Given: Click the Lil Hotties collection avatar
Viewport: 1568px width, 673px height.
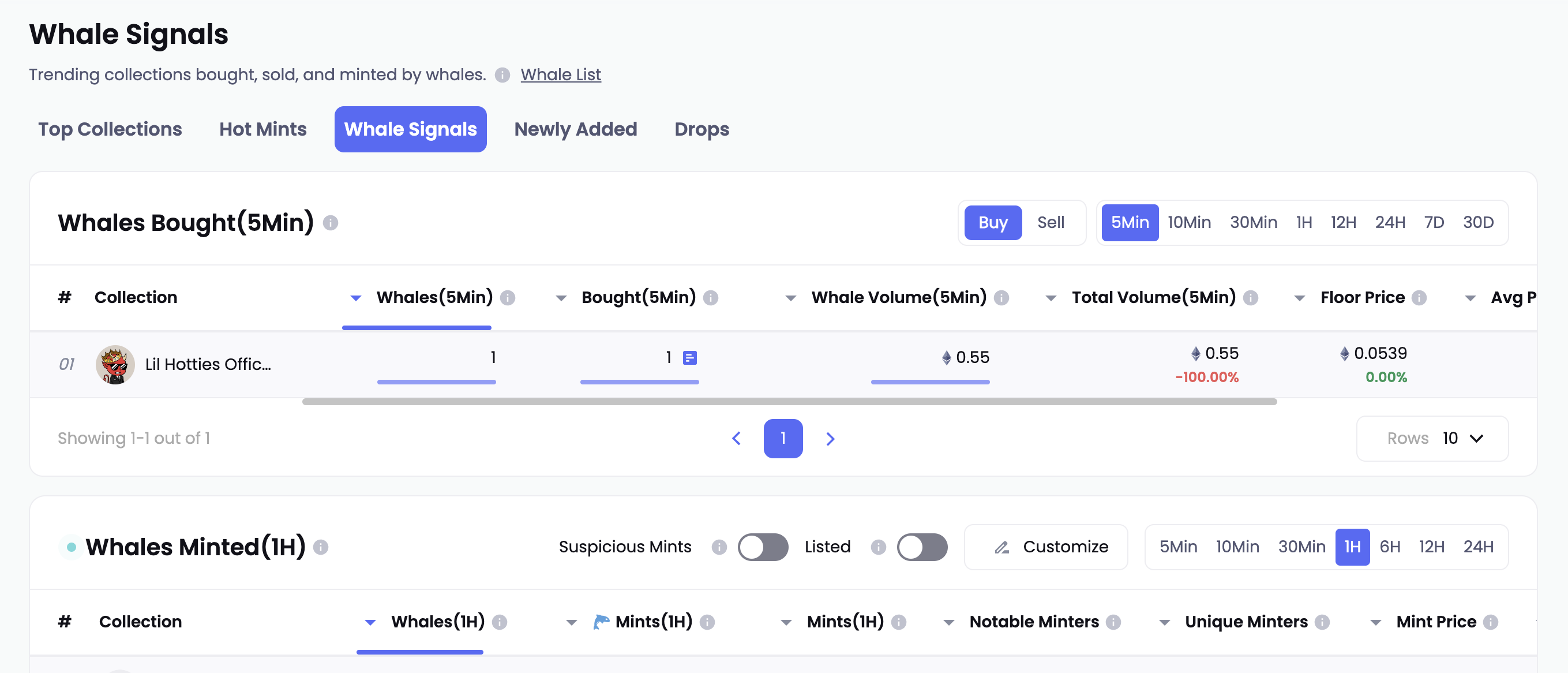Looking at the screenshot, I should (x=115, y=364).
